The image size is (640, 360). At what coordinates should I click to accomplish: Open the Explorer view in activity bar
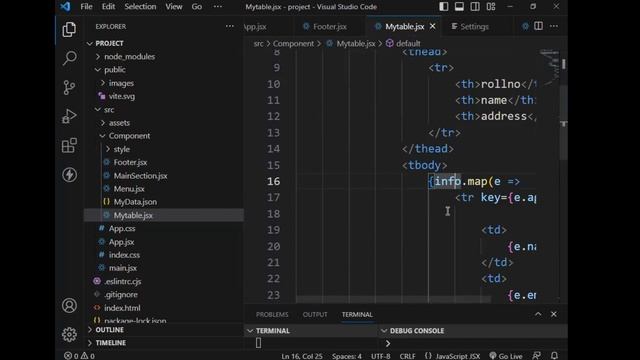[x=69, y=30]
